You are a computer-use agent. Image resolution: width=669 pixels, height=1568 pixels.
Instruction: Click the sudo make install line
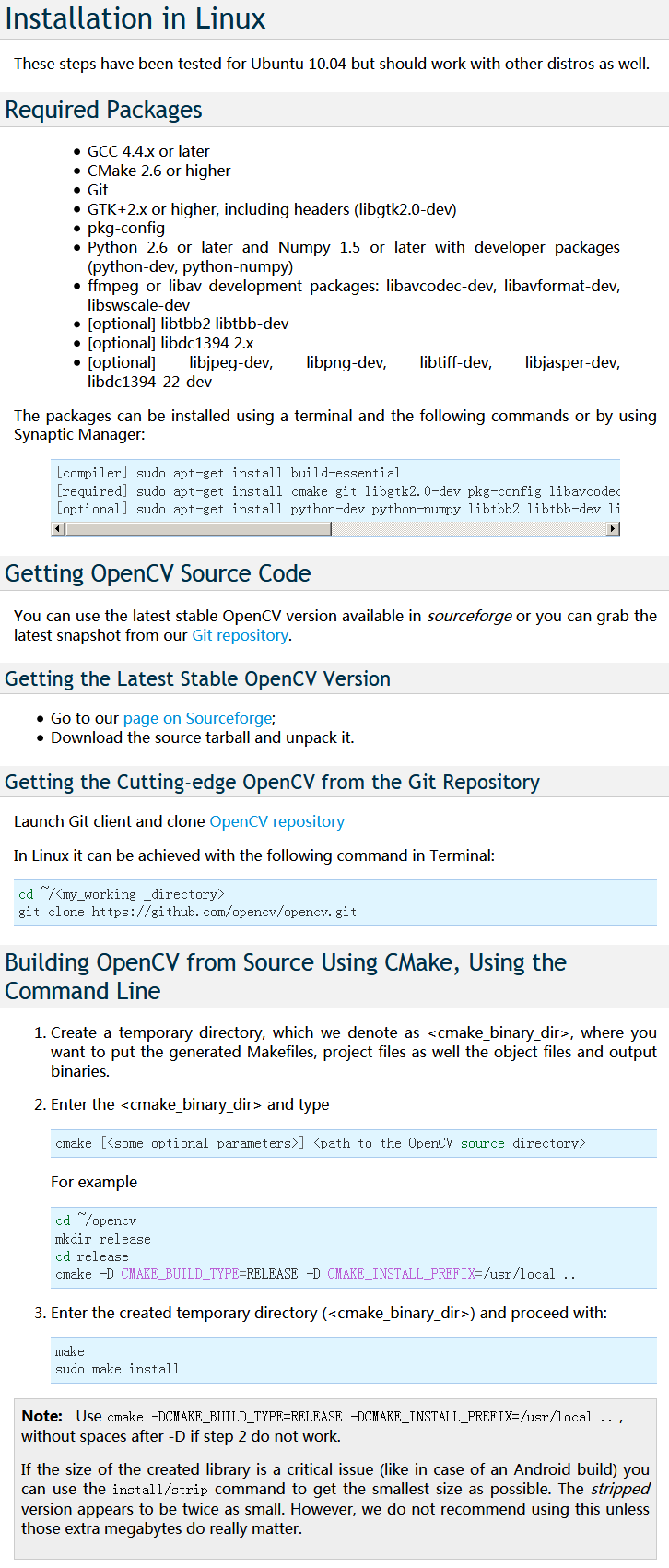pyautogui.click(x=117, y=1369)
